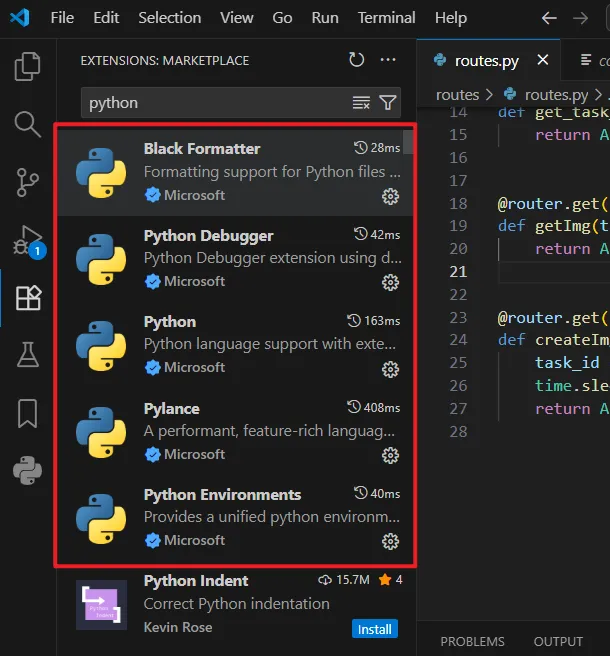Click the Black Formatter extension logo
The width and height of the screenshot is (610, 656).
tap(101, 173)
